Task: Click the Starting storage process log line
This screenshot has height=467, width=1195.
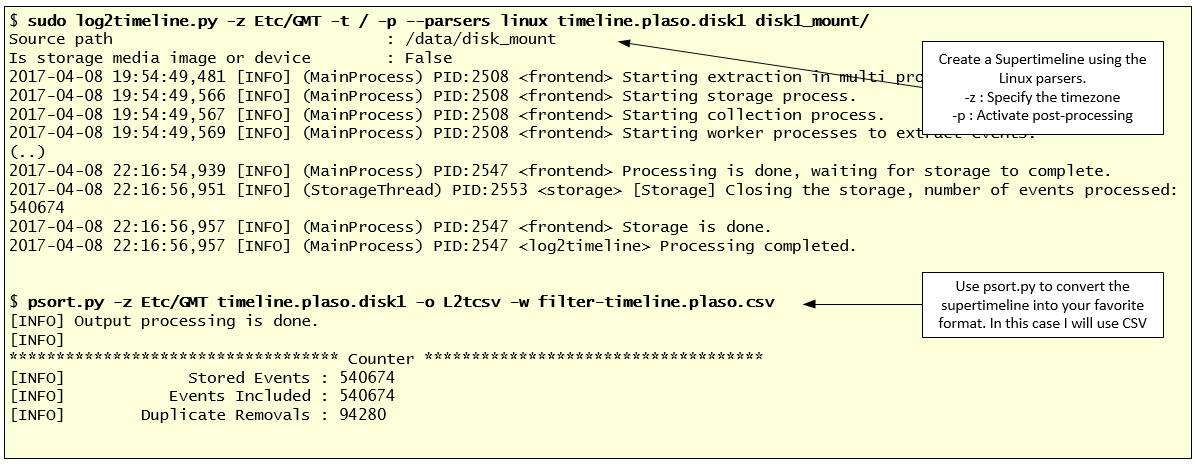Action: coord(432,96)
